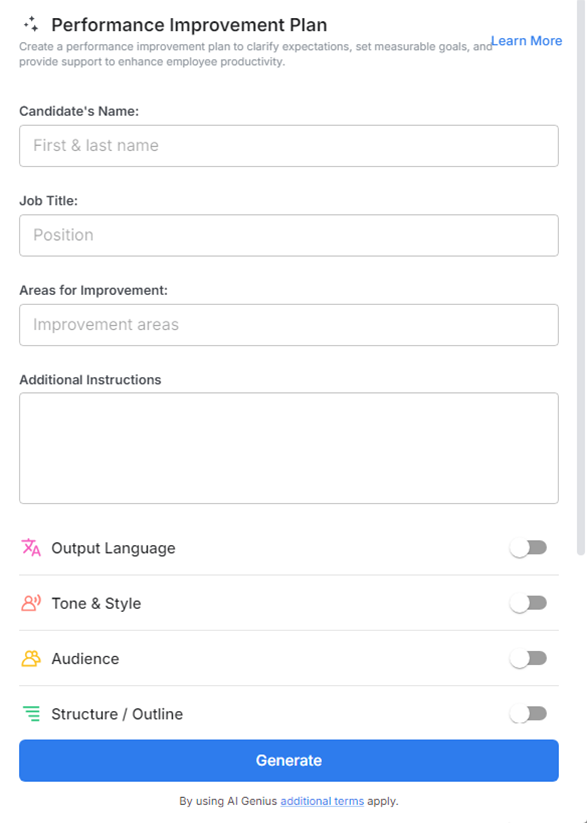Click the speaking person icon beside Tone & Style
Viewport: 587px width, 823px height.
[29, 603]
